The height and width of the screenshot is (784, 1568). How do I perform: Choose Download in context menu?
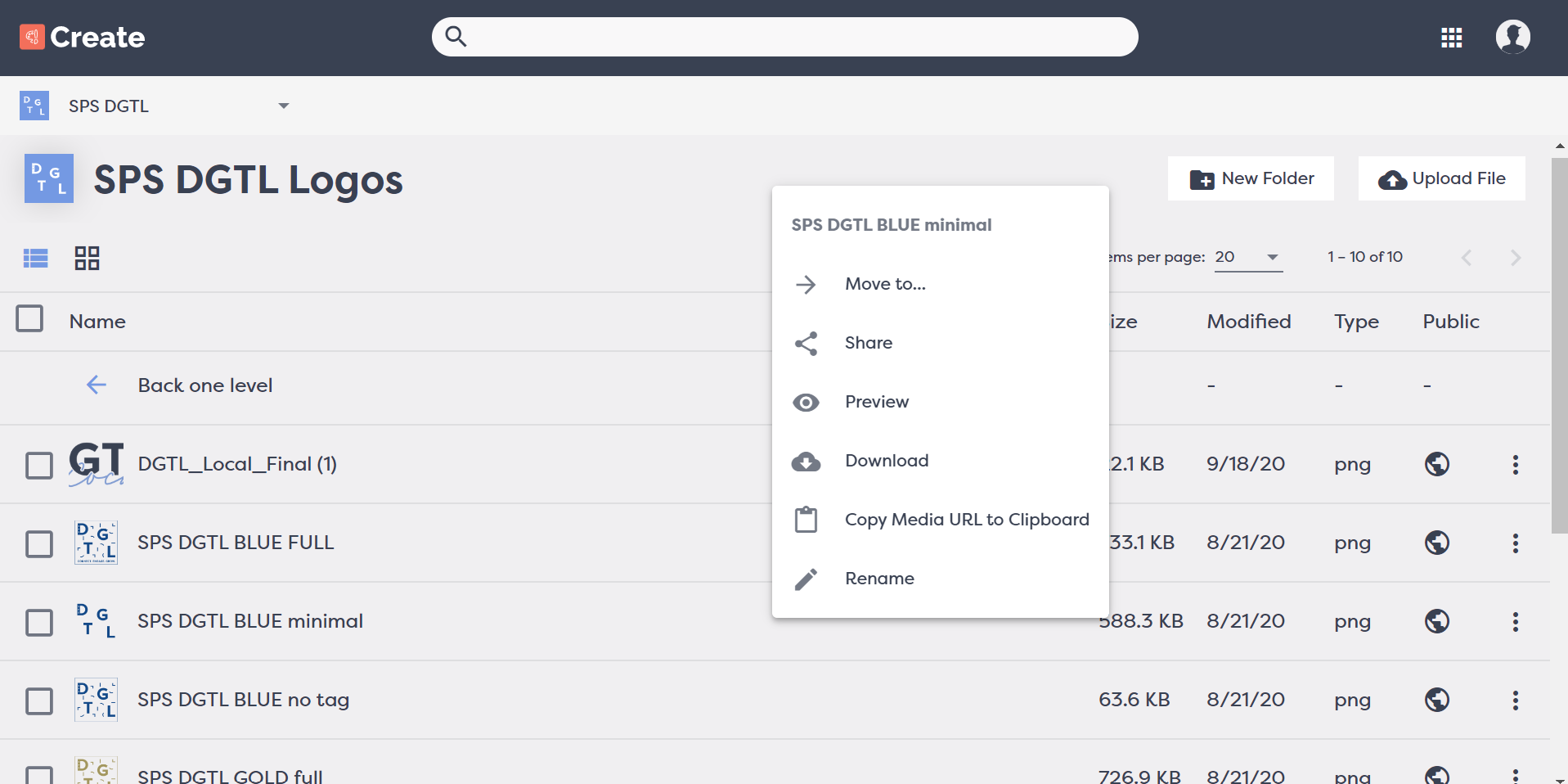click(941, 461)
